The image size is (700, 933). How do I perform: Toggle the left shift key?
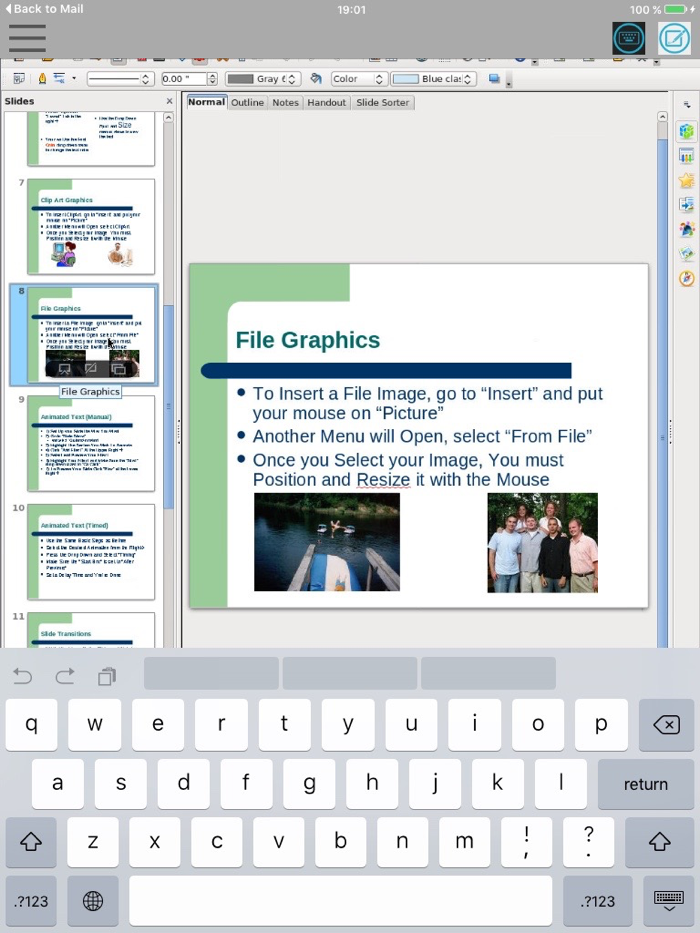pyautogui.click(x=31, y=841)
